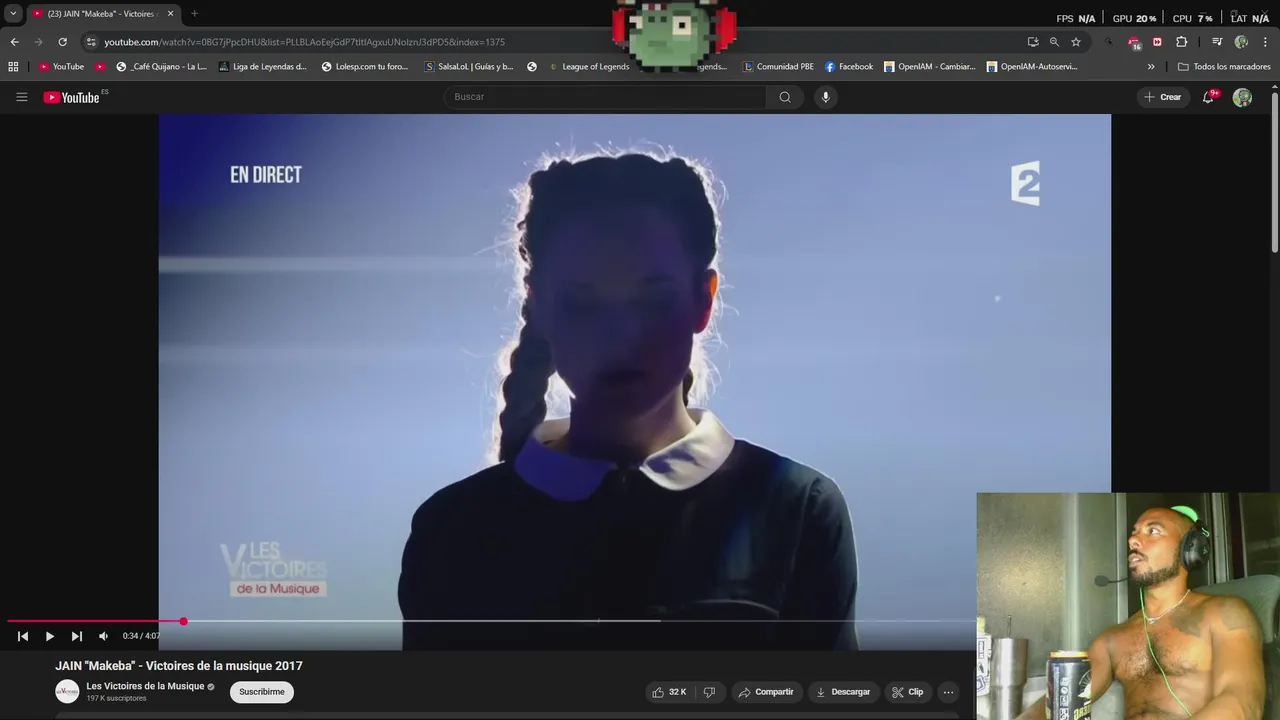Open Comunidad PBE bookmark
This screenshot has height=720, width=1280.
click(x=778, y=67)
